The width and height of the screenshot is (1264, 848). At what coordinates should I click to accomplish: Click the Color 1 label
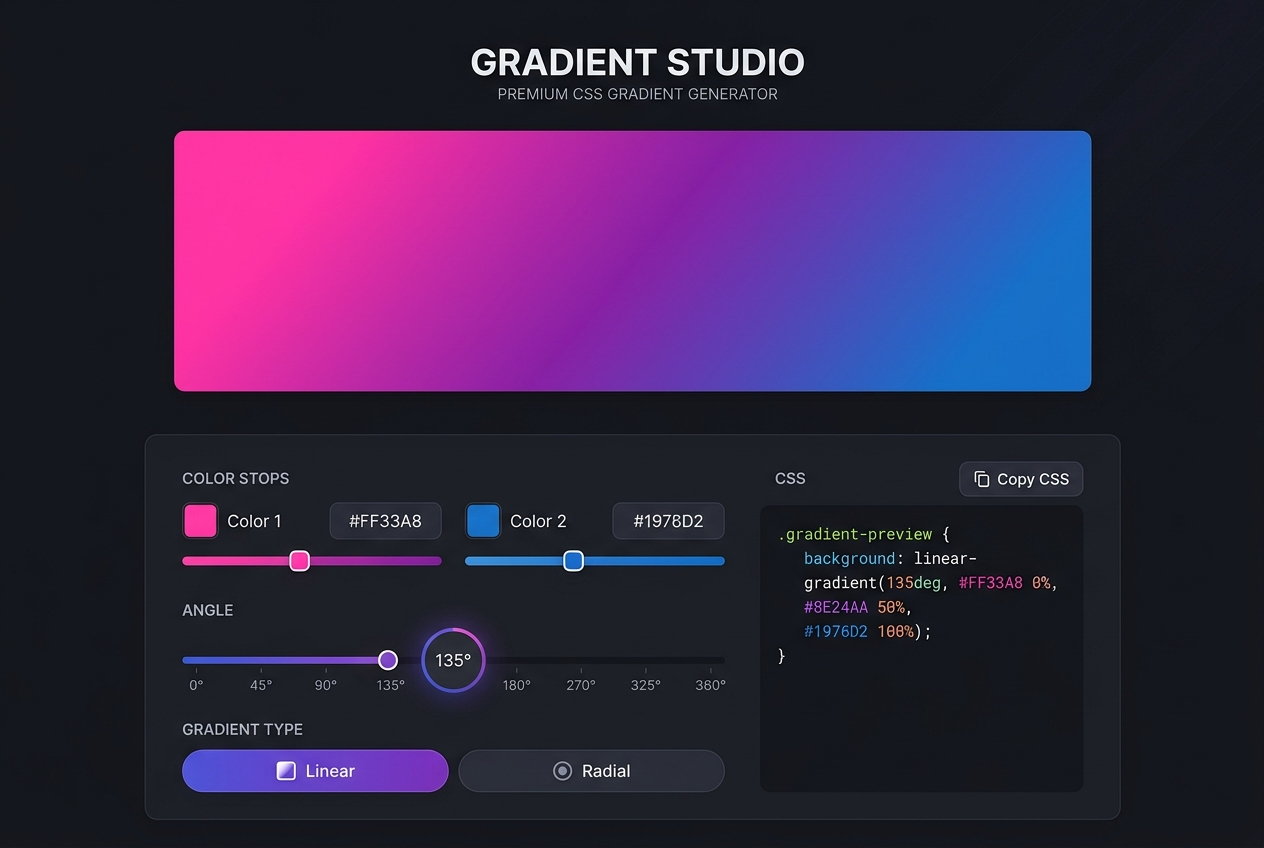click(x=254, y=521)
